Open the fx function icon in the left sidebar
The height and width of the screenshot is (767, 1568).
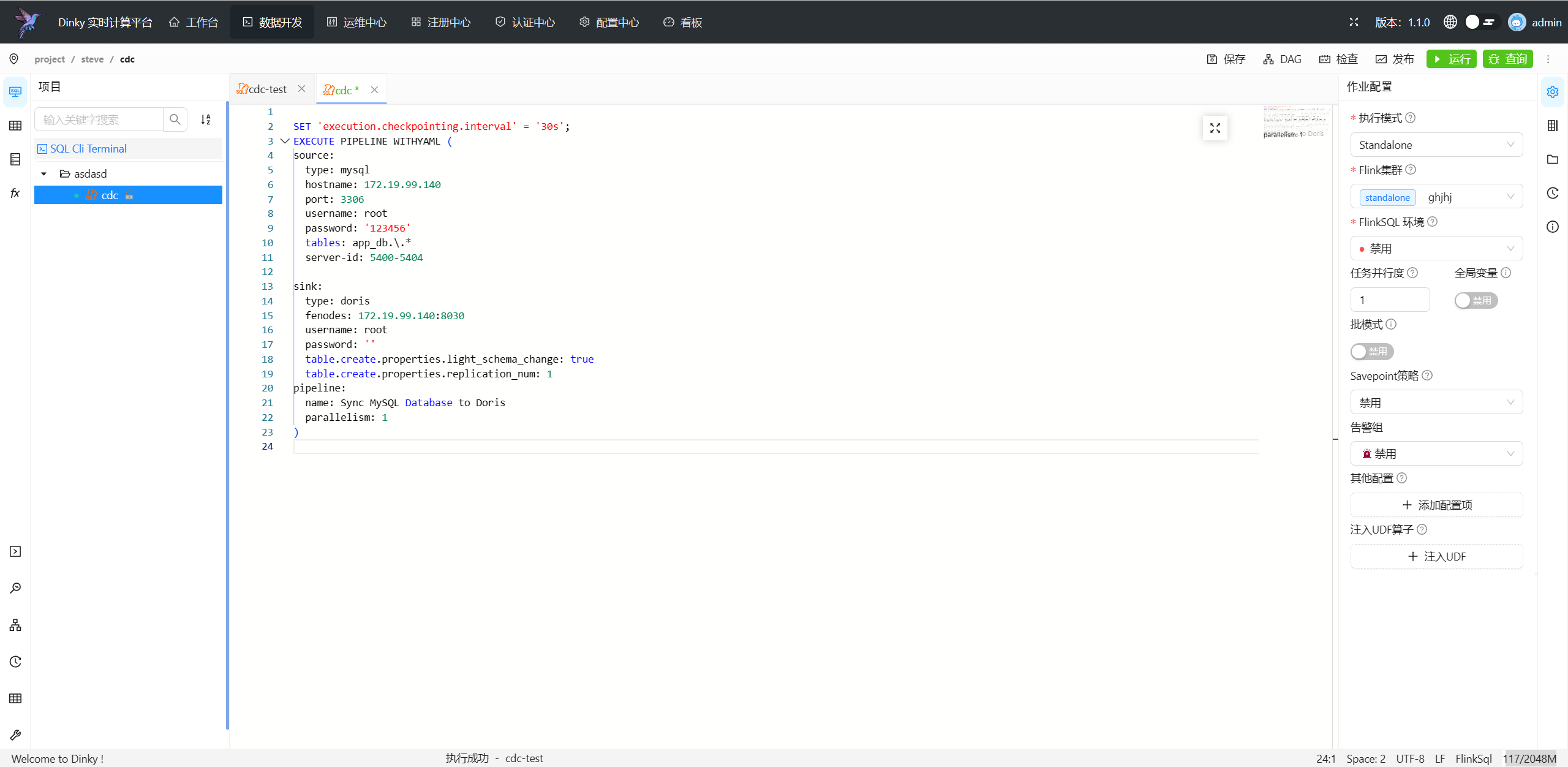[15, 193]
